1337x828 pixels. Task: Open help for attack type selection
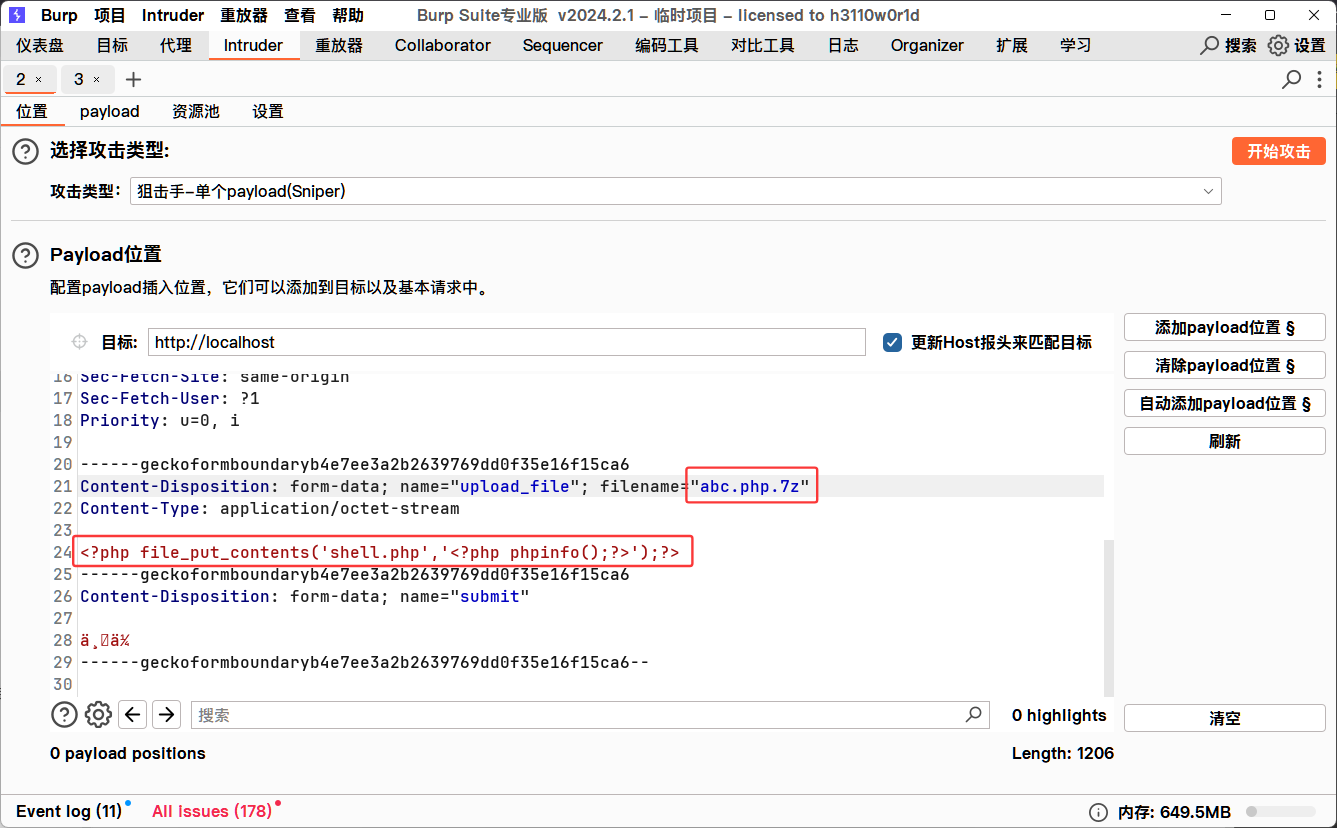click(x=25, y=152)
